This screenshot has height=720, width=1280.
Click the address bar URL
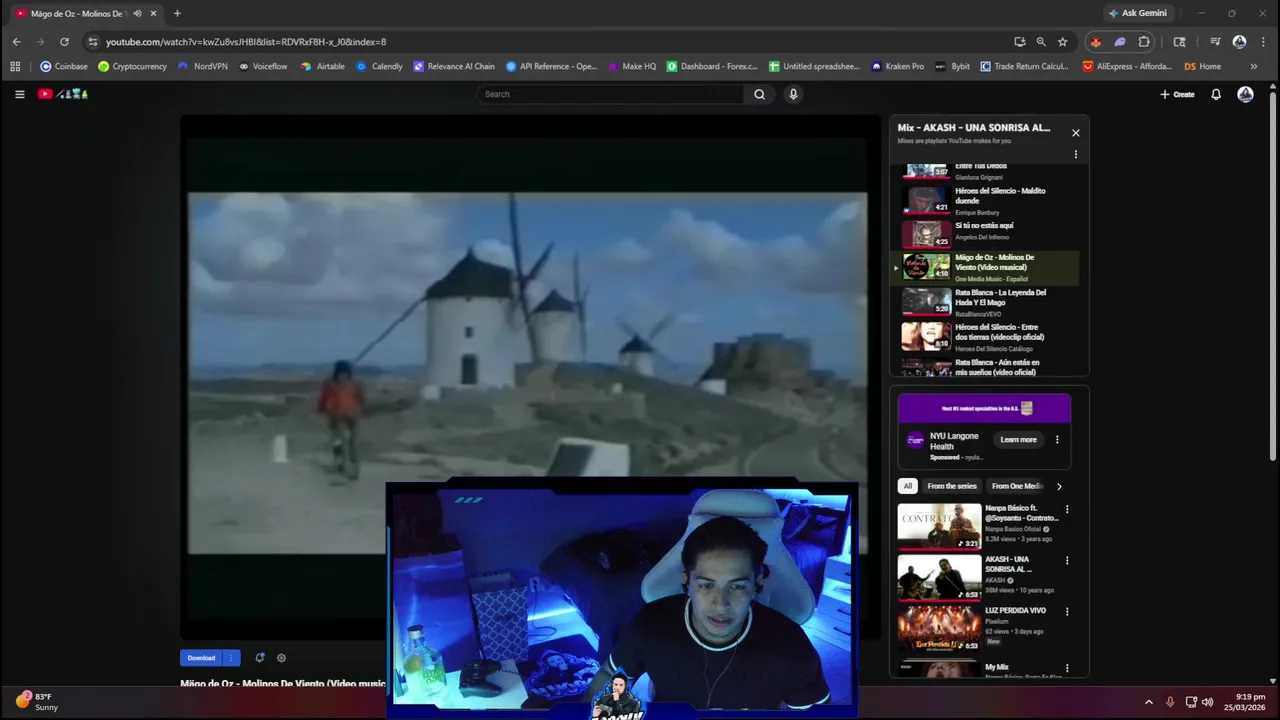(246, 42)
